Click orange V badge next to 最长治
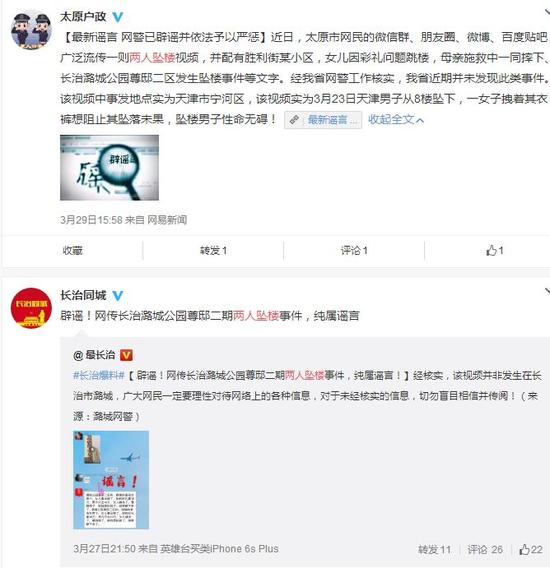The height and width of the screenshot is (568, 550). pyautogui.click(x=126, y=355)
